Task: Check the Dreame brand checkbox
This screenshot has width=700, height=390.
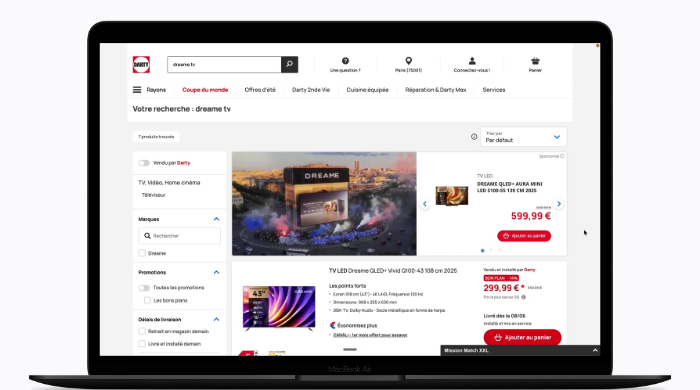Action: pyautogui.click(x=142, y=253)
